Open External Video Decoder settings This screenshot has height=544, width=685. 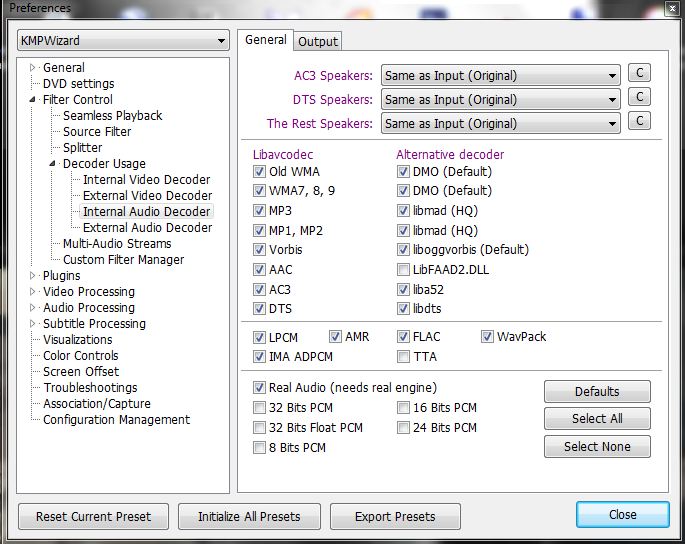click(x=147, y=196)
